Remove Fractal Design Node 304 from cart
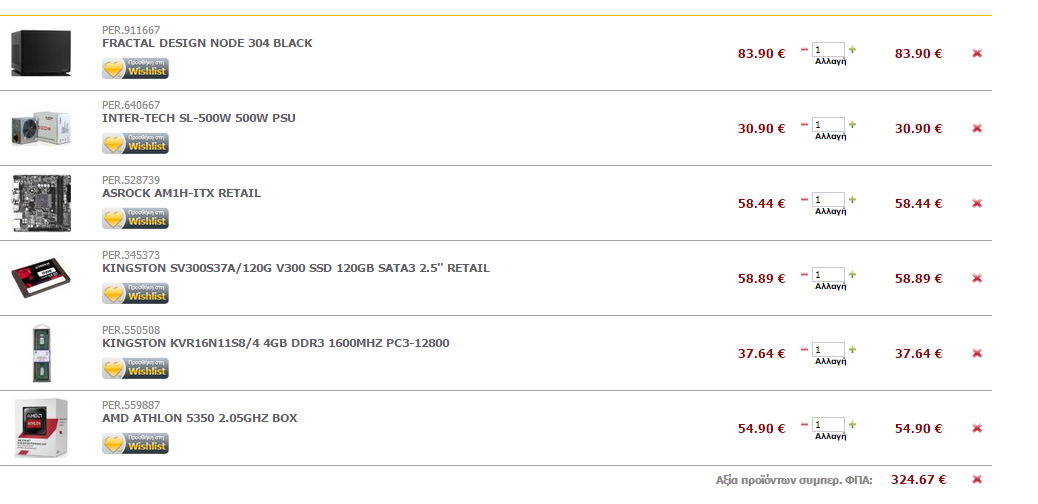1038x504 pixels. point(976,54)
